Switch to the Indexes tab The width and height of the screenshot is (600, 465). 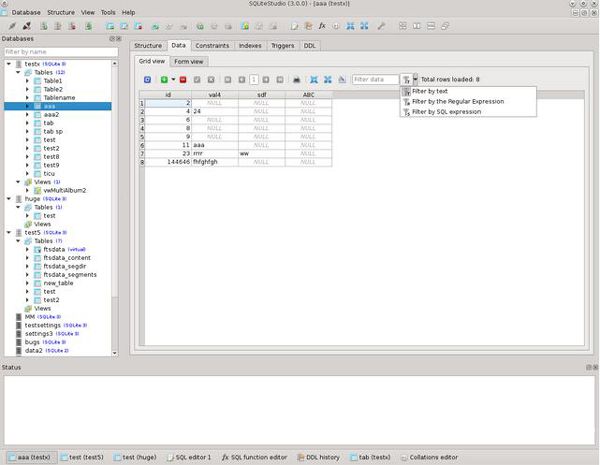[250, 46]
